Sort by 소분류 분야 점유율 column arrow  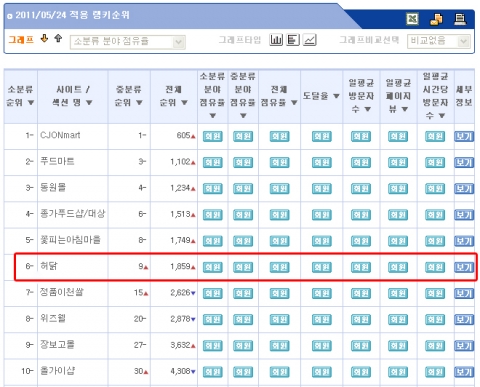(213, 116)
